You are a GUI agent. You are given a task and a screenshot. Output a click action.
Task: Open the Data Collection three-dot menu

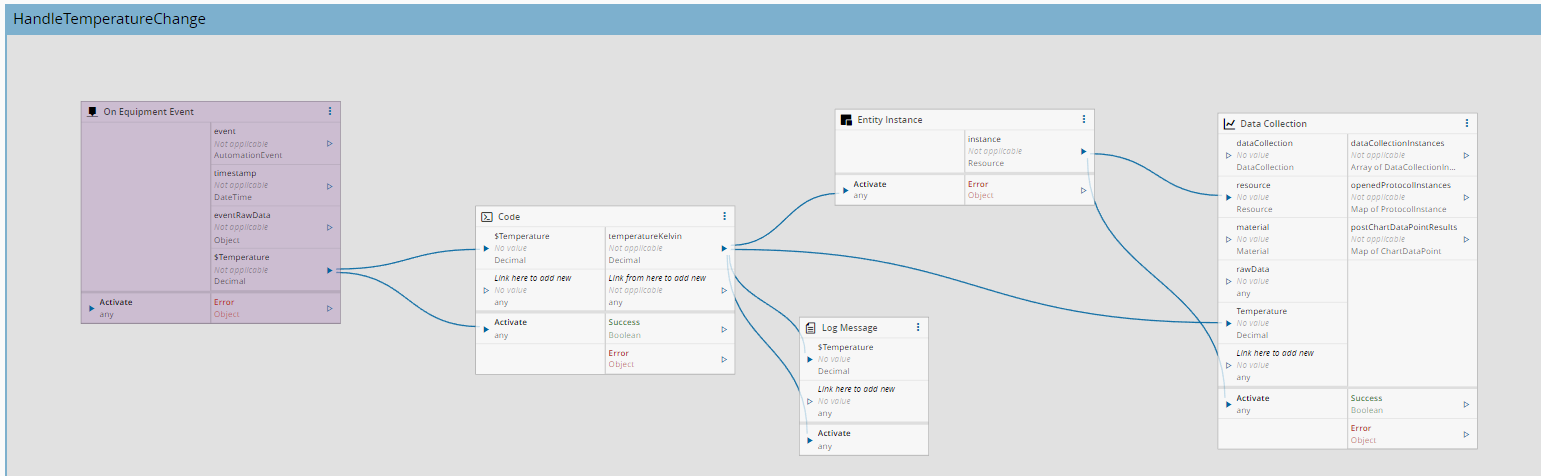(1466, 123)
